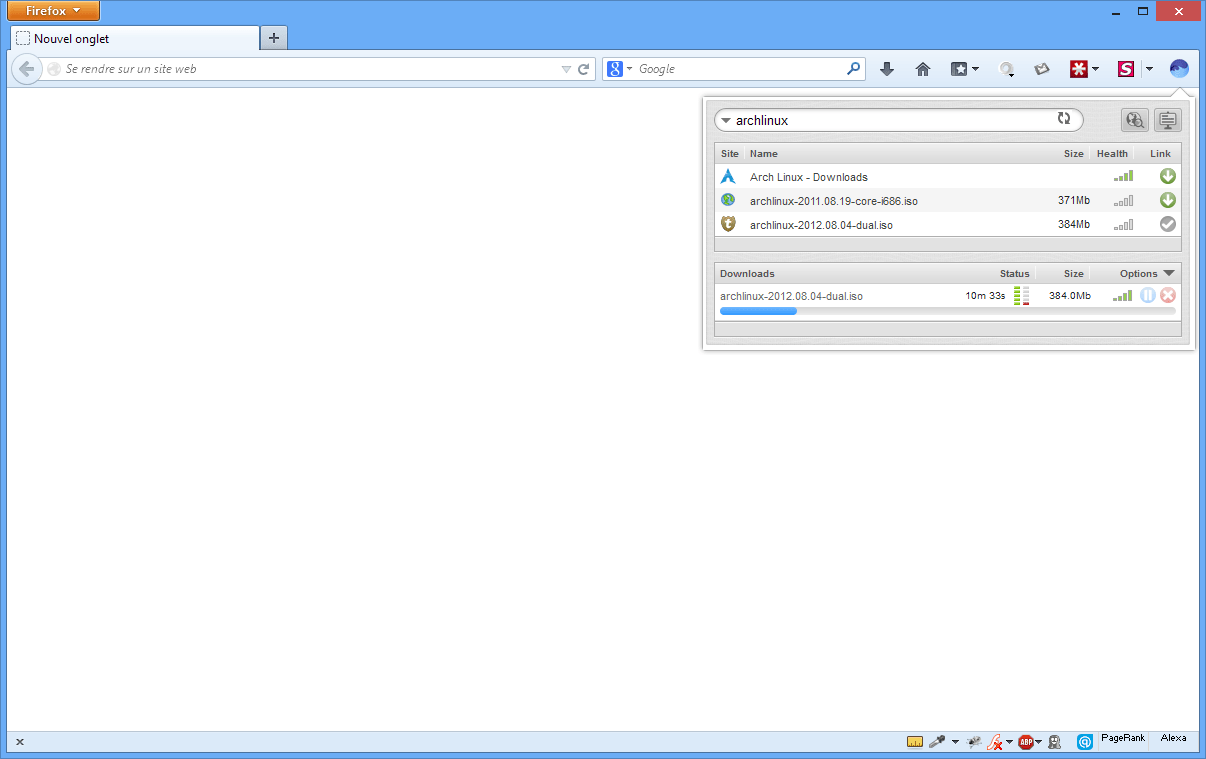
Task: Open a new tab with plus button
Action: (274, 38)
